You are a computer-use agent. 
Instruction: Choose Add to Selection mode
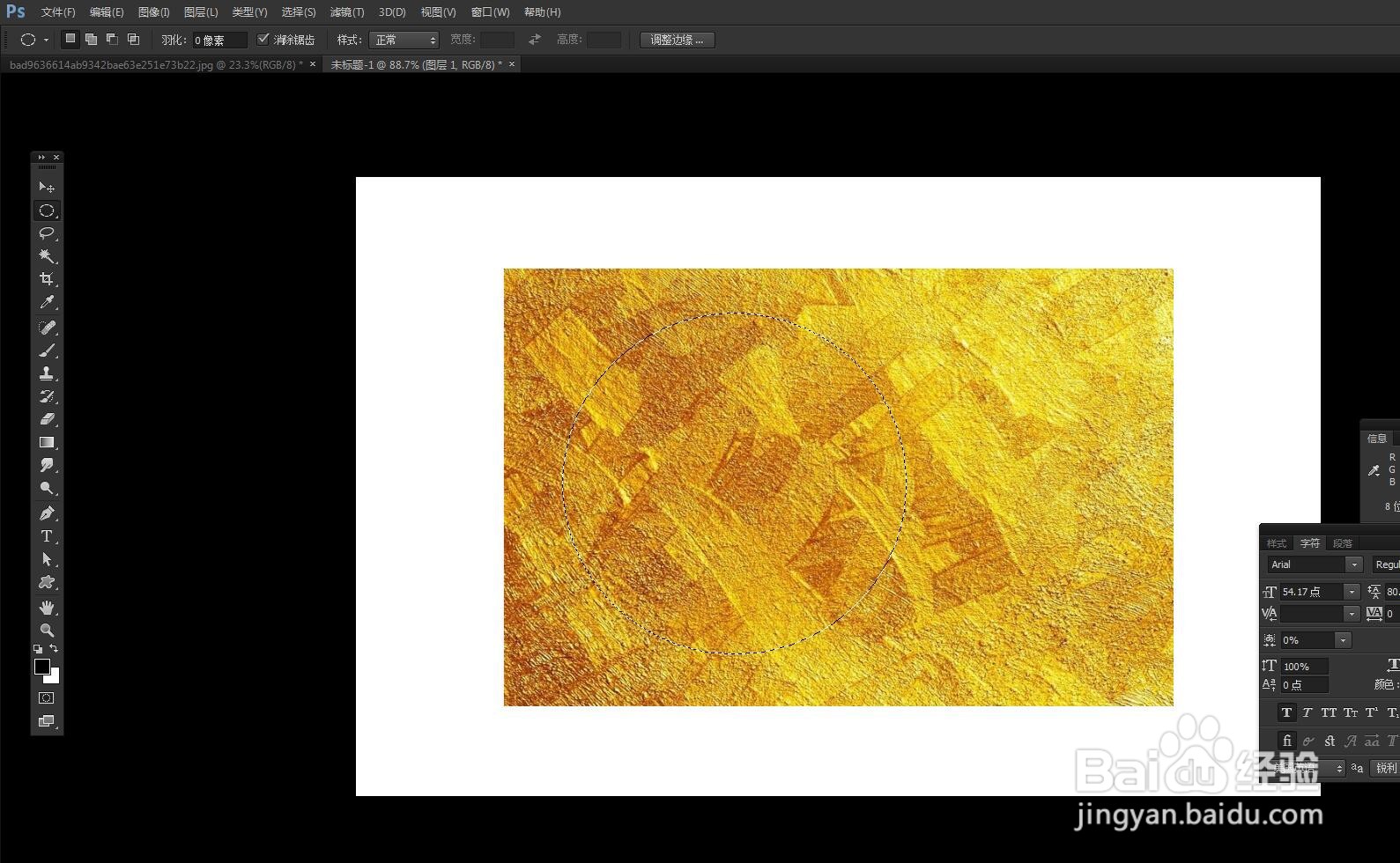pos(91,39)
